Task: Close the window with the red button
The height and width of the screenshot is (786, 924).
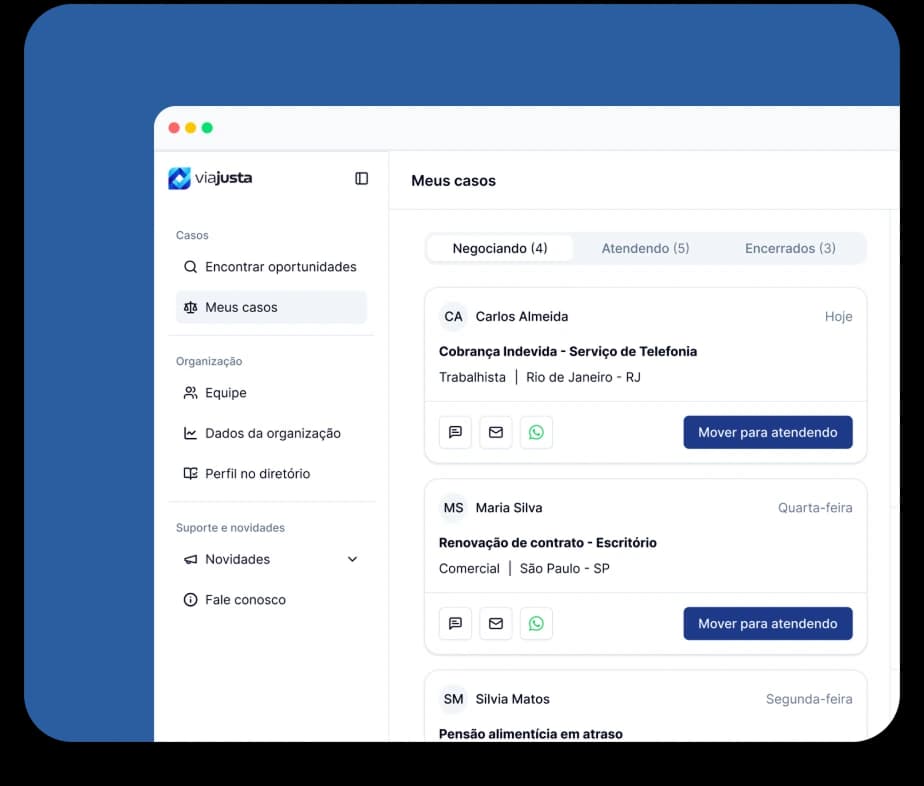Action: pos(174,128)
